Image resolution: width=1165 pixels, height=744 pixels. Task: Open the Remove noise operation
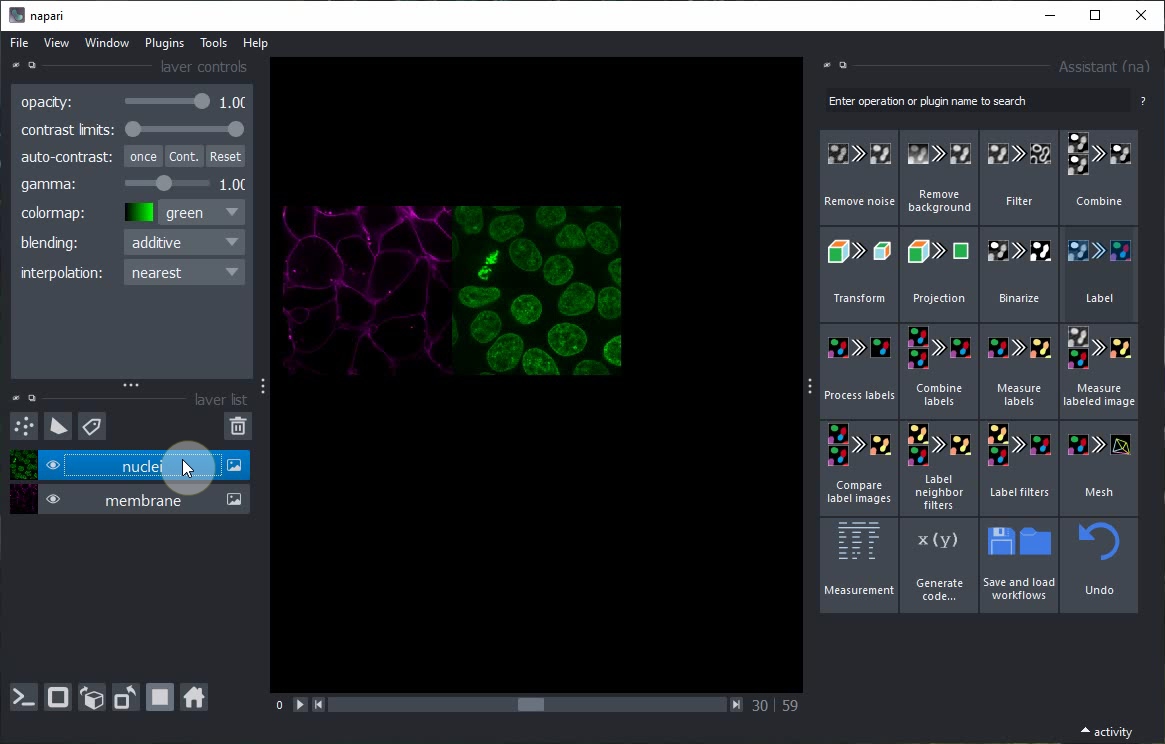point(859,177)
